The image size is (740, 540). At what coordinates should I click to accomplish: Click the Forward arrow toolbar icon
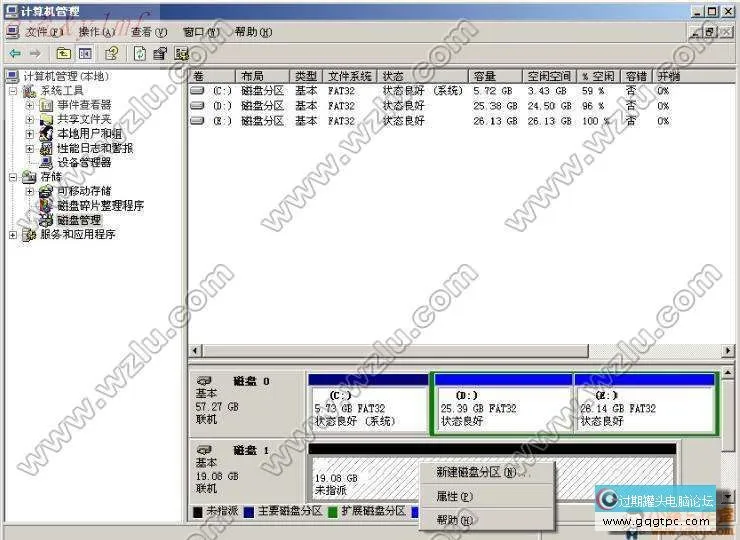(x=35, y=54)
